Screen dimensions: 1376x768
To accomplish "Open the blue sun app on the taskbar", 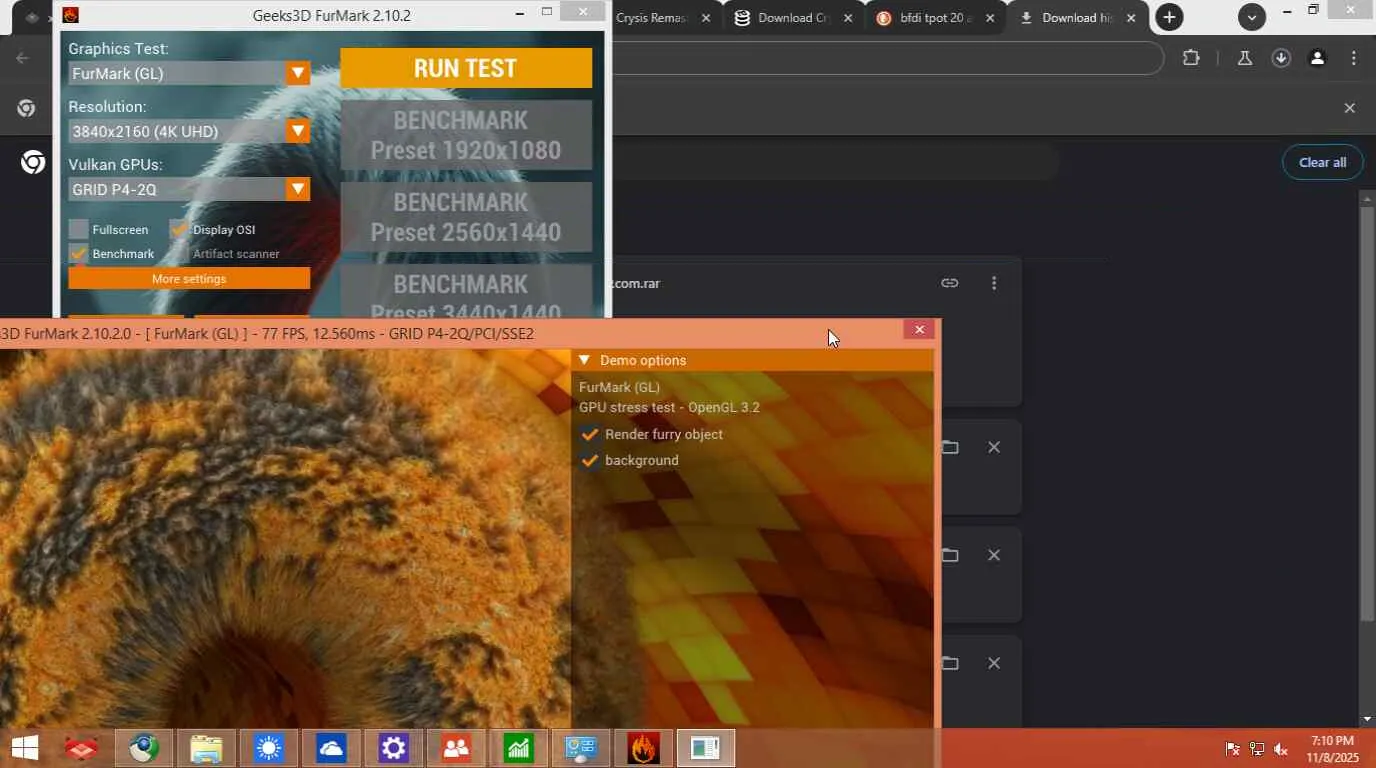I will tap(268, 748).
